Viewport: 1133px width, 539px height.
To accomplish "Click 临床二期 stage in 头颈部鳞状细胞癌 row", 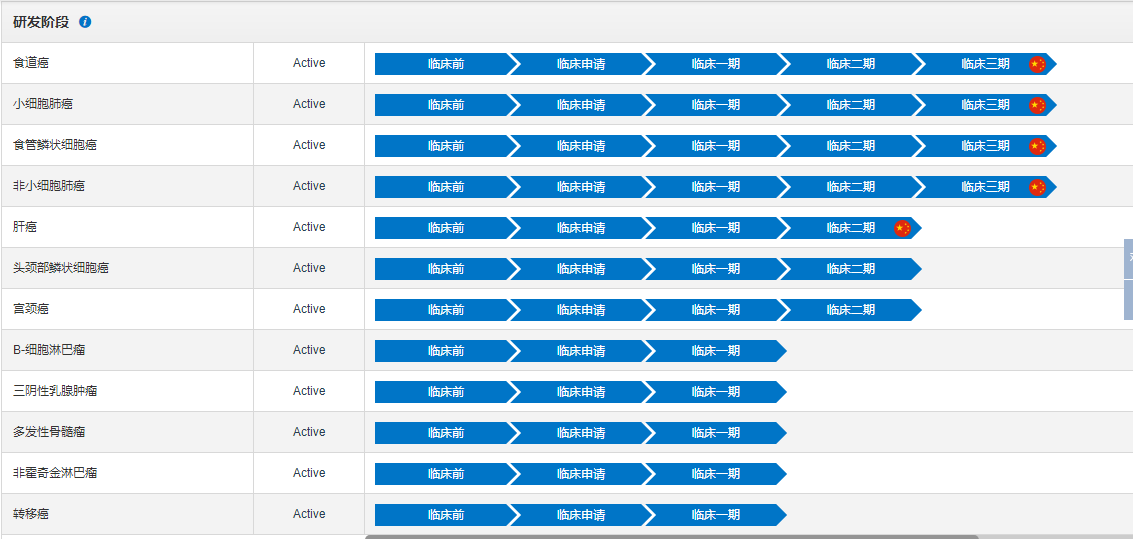I will 850,269.
